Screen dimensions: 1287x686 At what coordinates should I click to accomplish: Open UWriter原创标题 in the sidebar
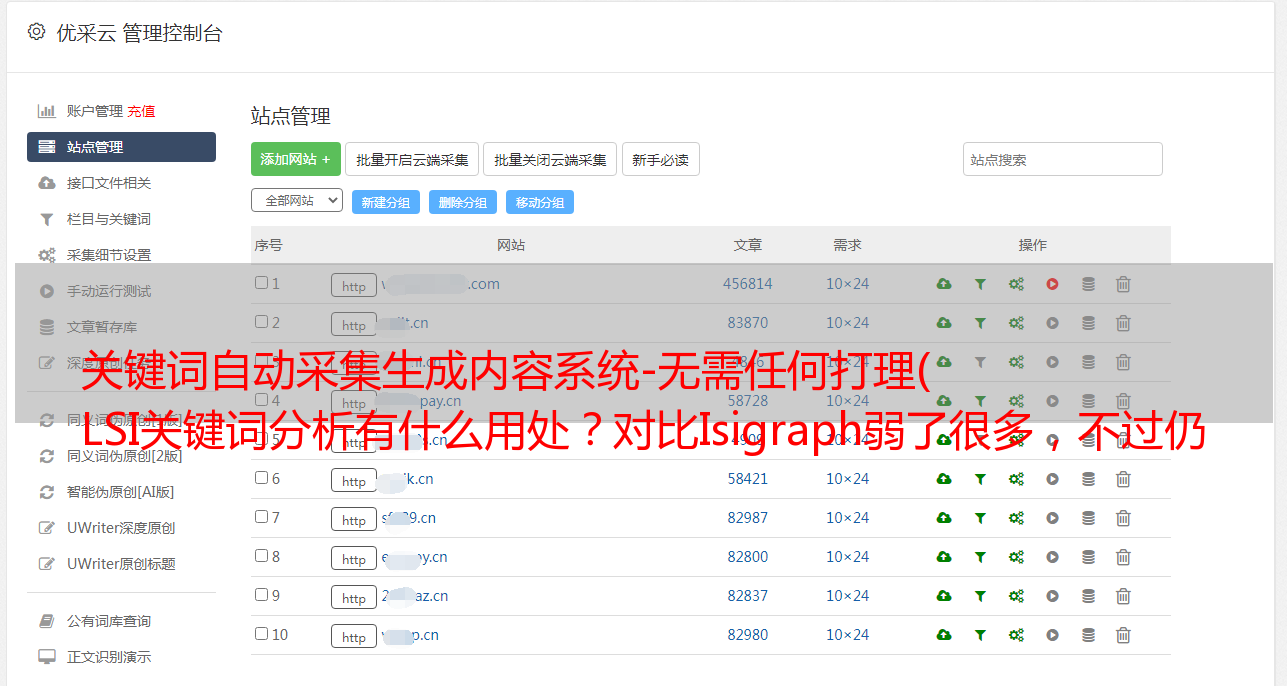[121, 564]
